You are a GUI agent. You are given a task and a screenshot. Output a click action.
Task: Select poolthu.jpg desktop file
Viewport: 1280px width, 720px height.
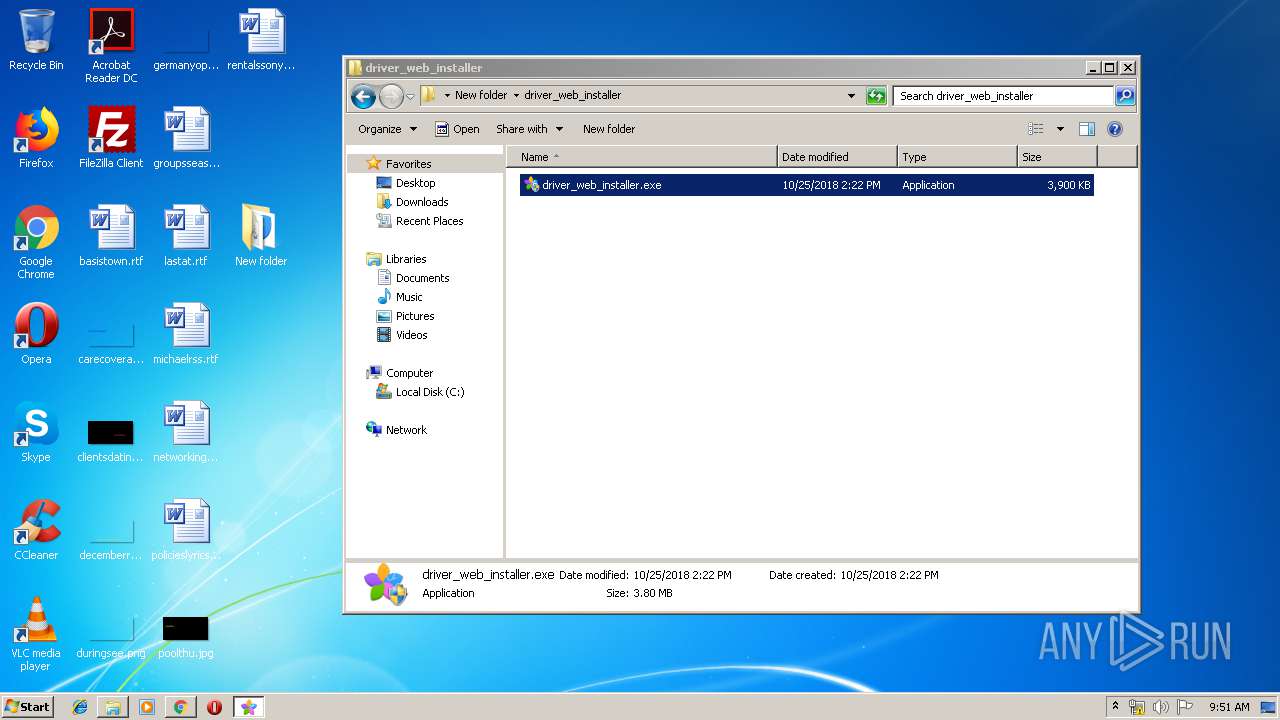[x=186, y=638]
